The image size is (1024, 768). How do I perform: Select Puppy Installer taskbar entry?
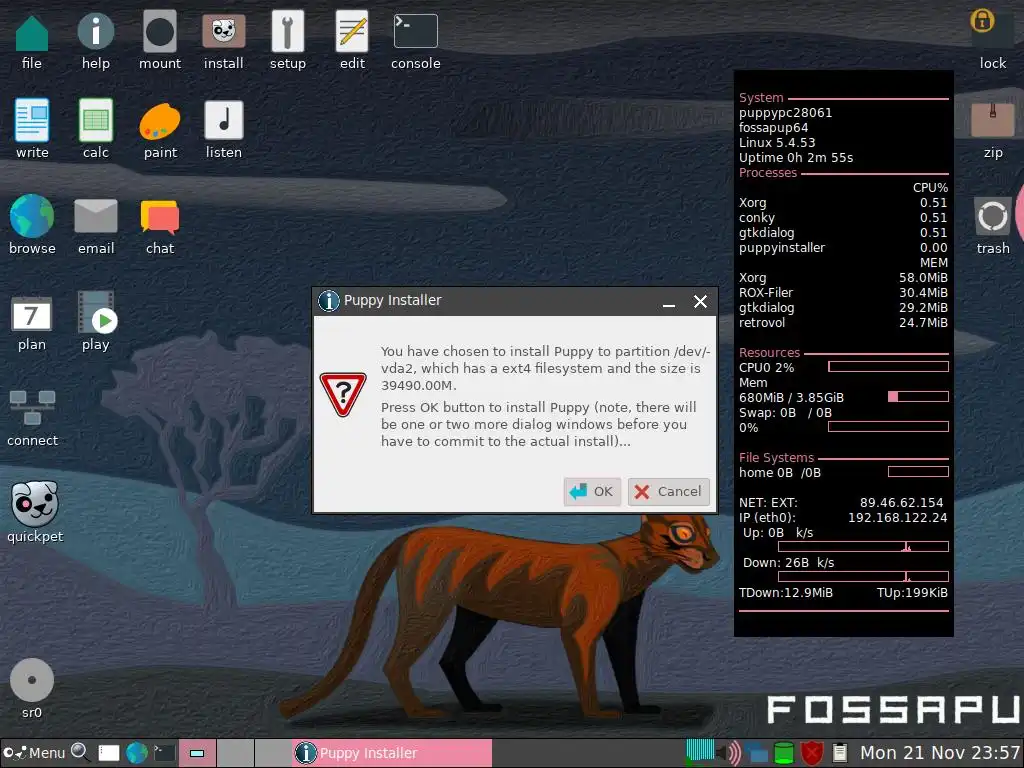(x=392, y=753)
